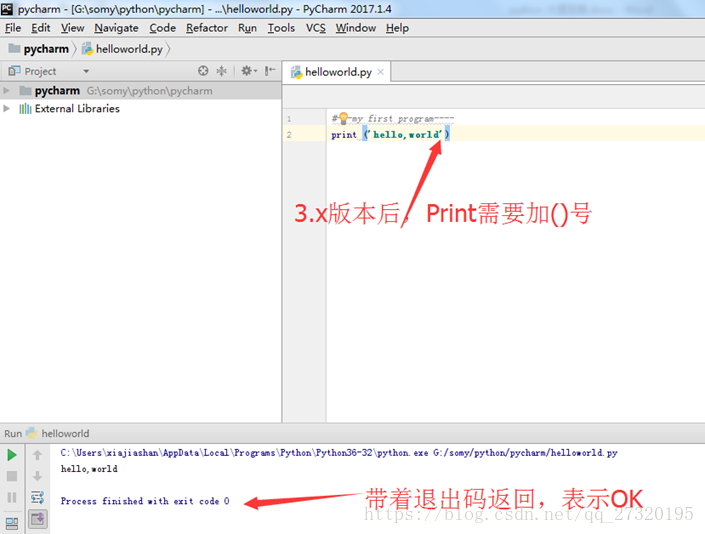Open the VCS menu
Image resolution: width=705 pixels, height=534 pixels.
coord(316,28)
